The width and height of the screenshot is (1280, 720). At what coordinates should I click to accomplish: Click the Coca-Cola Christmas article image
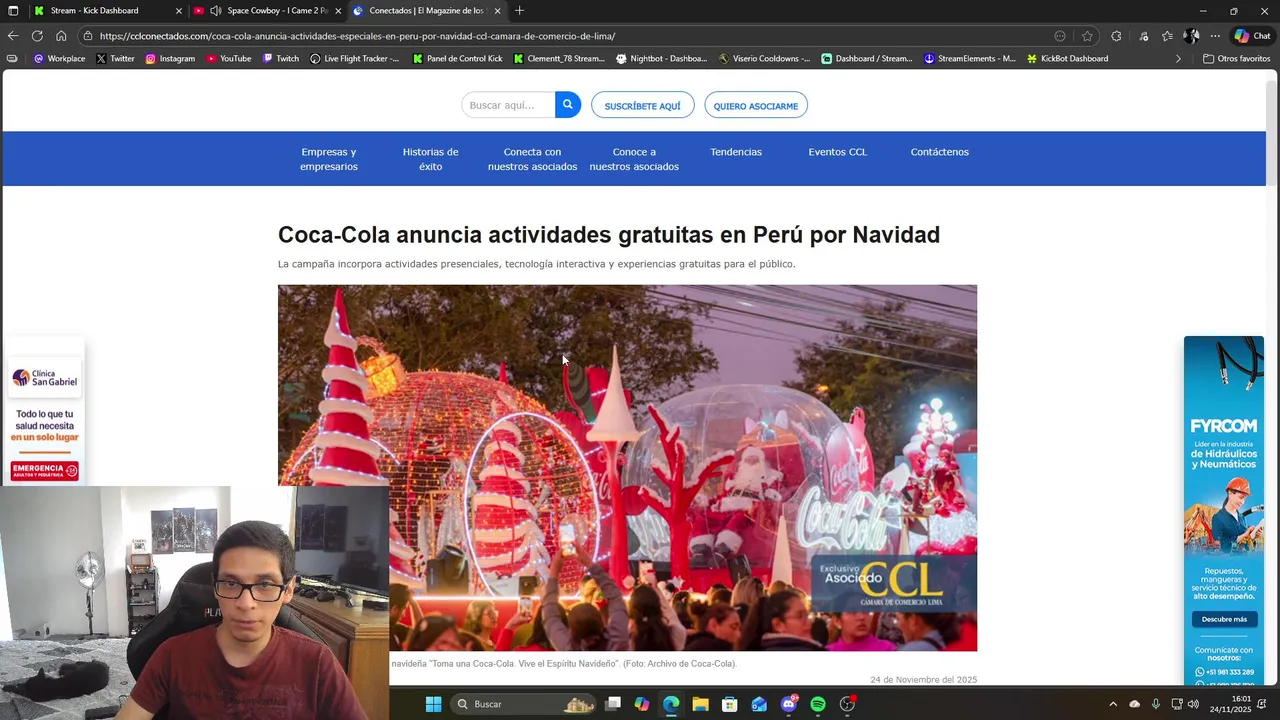[x=627, y=468]
